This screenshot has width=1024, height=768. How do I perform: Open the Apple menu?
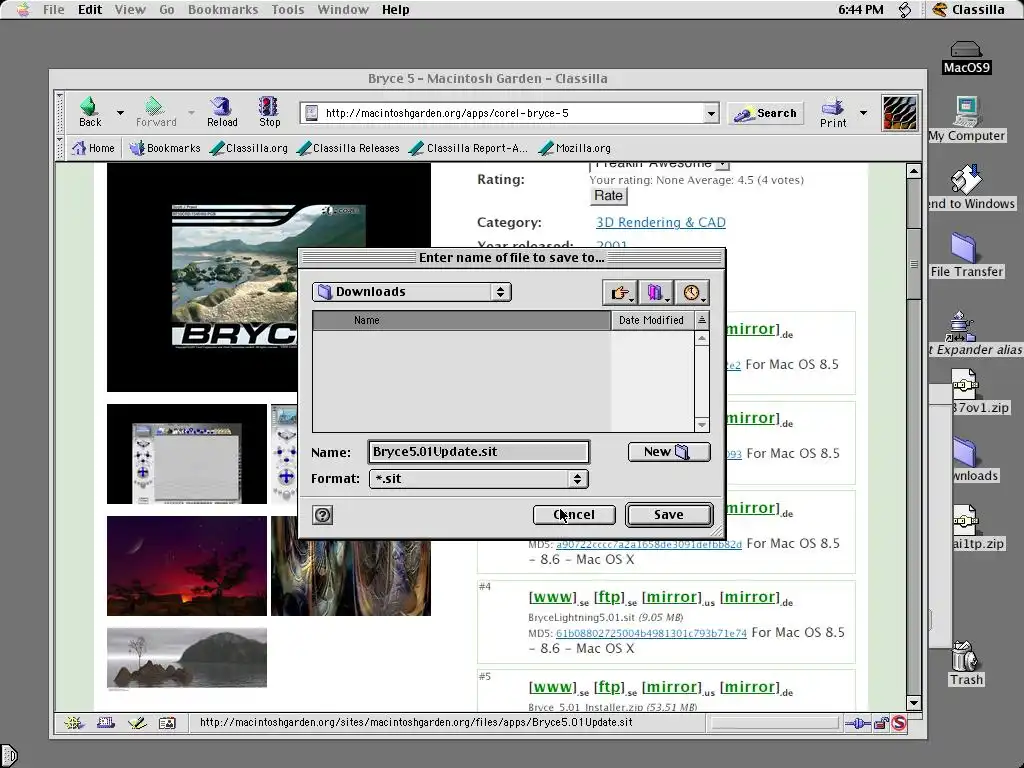click(x=23, y=10)
